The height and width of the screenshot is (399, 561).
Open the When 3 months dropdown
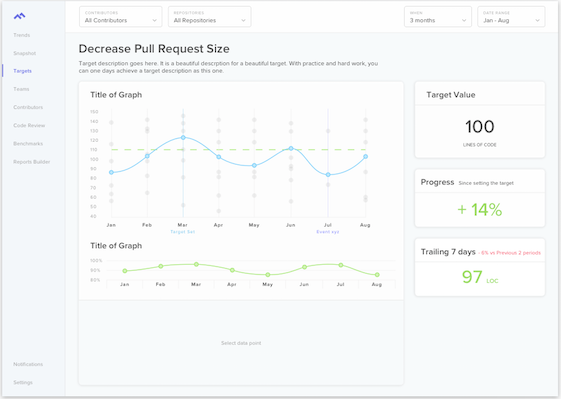pos(438,17)
